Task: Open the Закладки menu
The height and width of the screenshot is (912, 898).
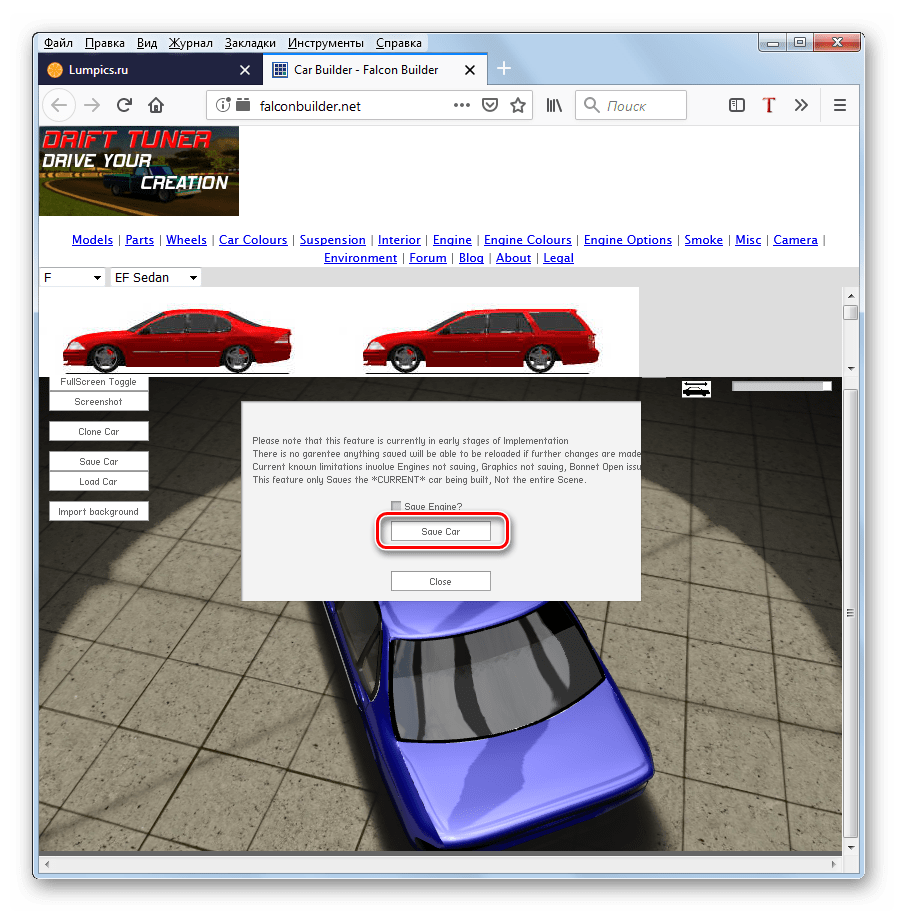Action: point(250,42)
